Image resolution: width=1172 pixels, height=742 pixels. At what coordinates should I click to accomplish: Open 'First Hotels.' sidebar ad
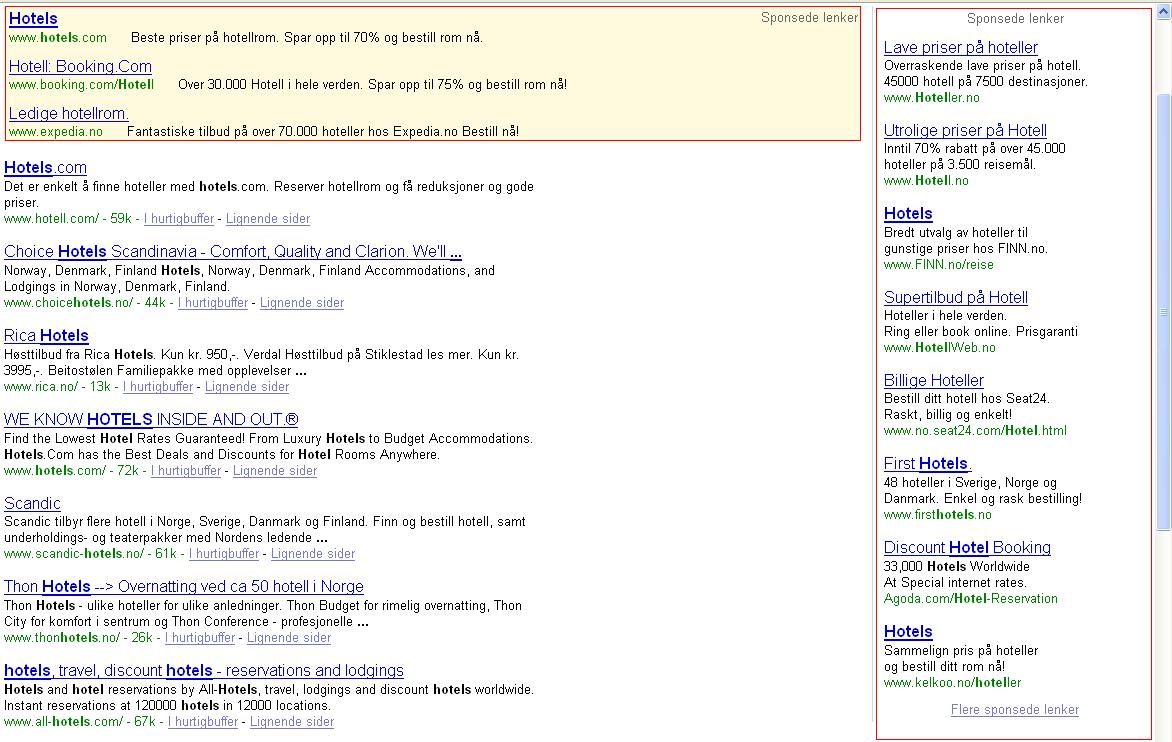pos(928,464)
